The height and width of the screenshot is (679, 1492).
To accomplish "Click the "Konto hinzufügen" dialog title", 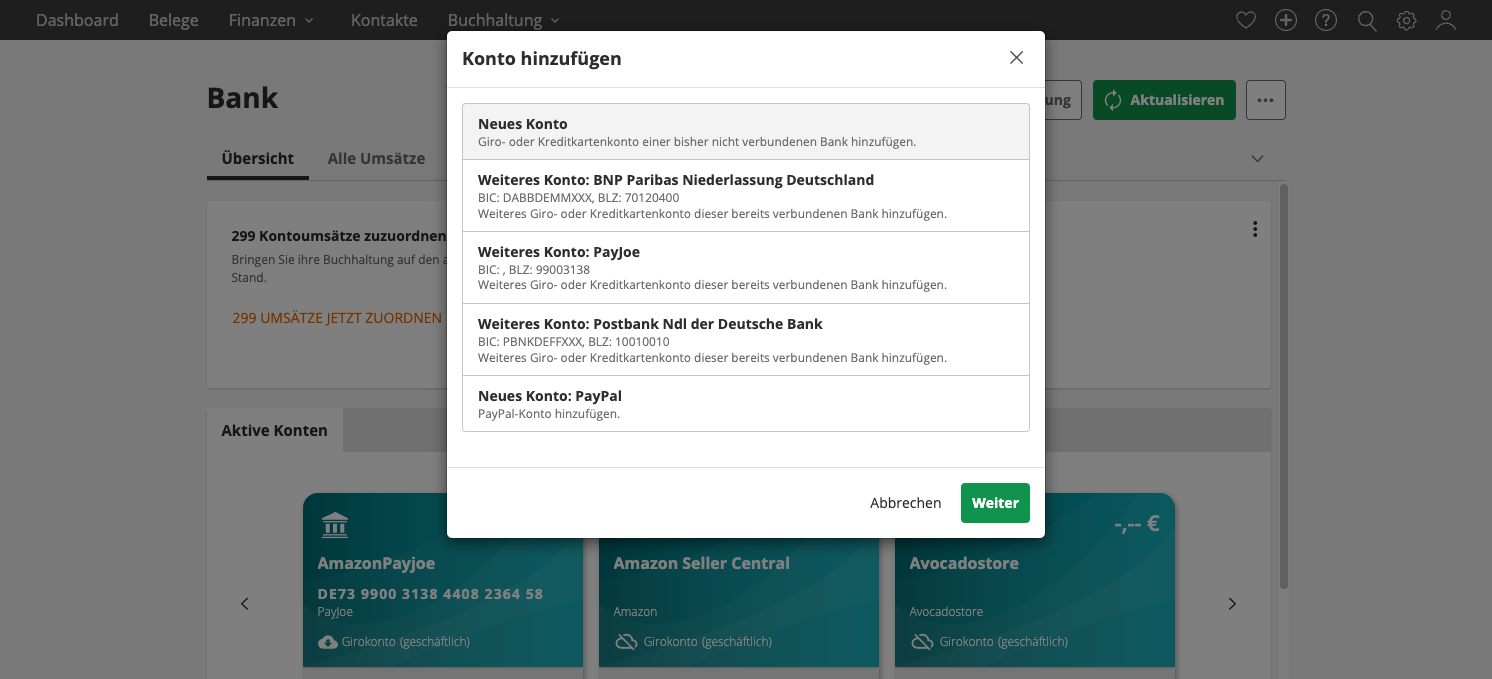I will tap(542, 59).
